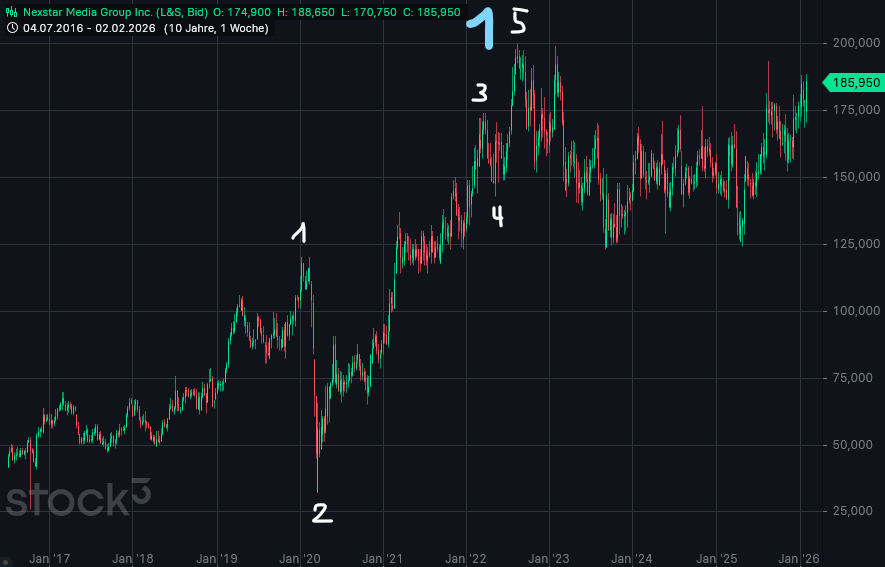This screenshot has width=885, height=567.
Task: Select white wave label 1 near Jan '20
Action: click(x=298, y=232)
